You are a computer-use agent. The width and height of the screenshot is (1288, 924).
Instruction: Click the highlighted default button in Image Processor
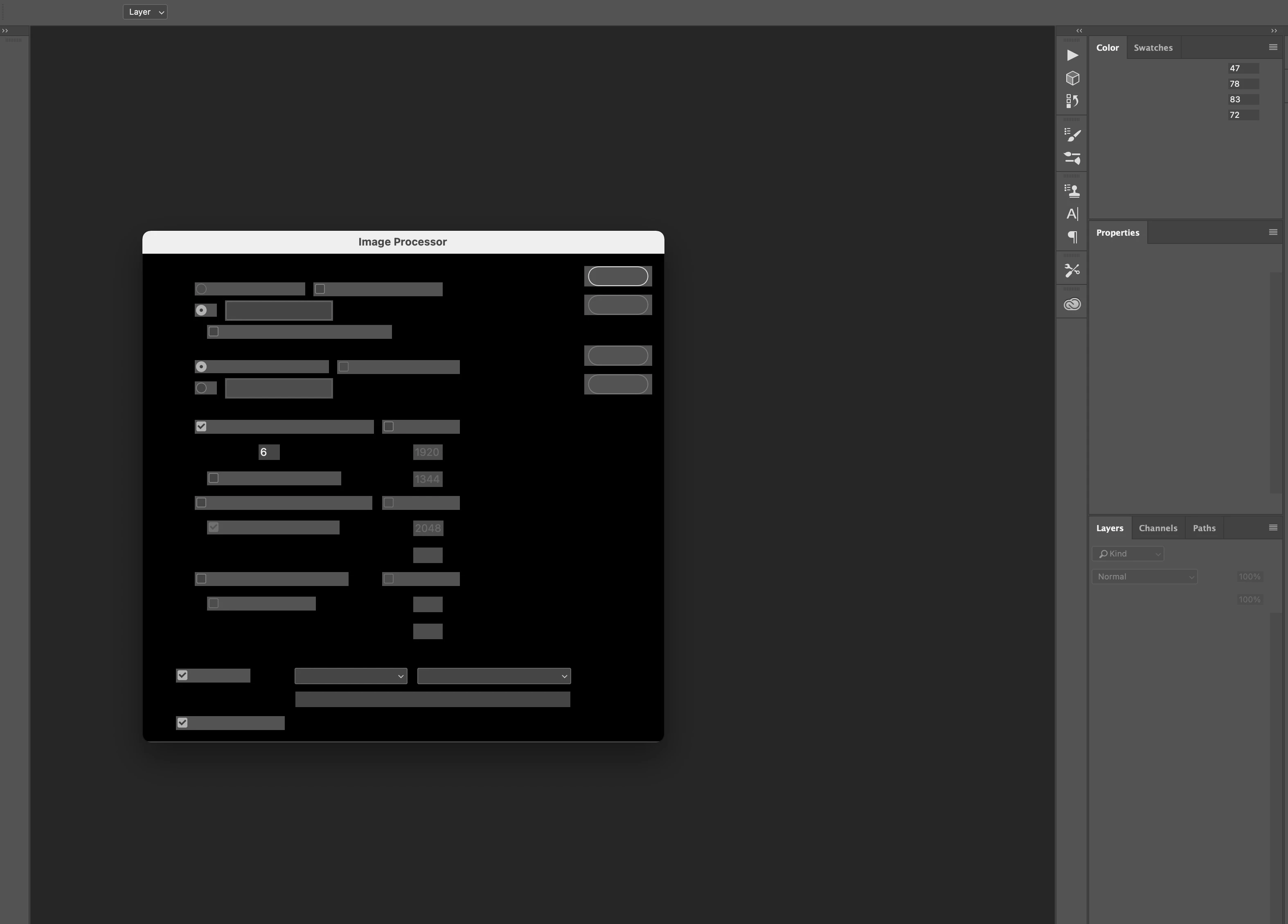(x=617, y=276)
